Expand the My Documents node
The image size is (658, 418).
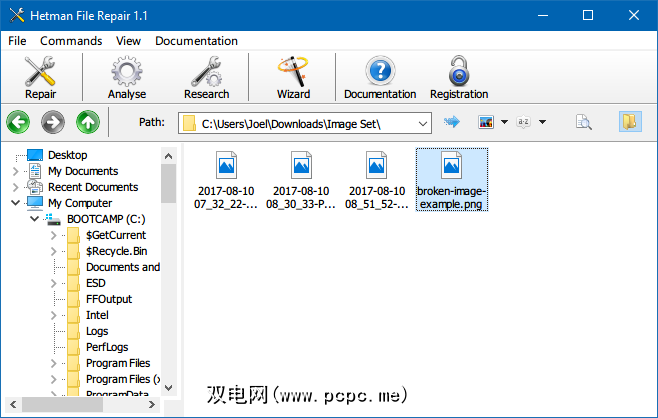click(16, 171)
